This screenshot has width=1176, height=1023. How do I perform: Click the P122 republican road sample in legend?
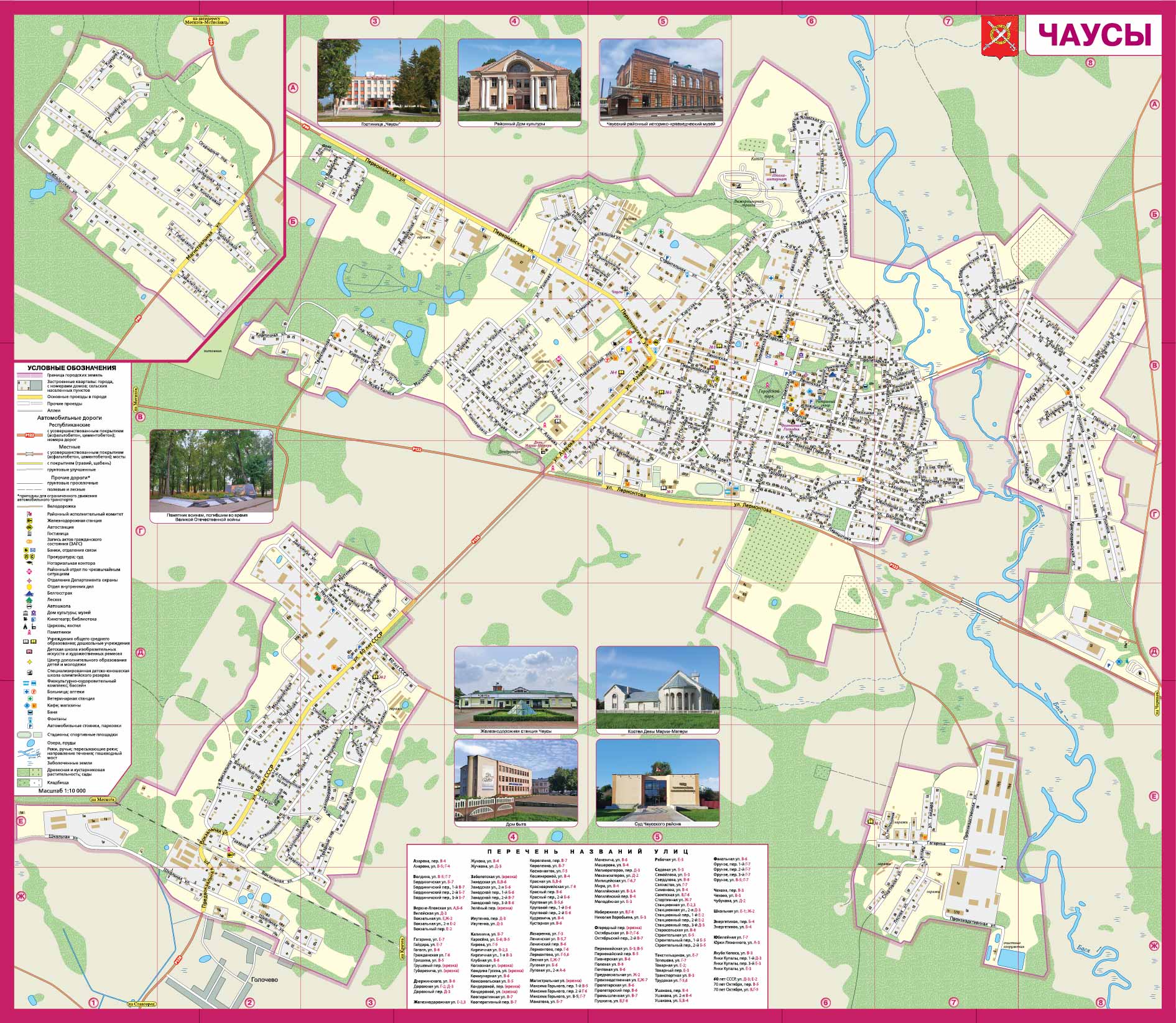30,435
